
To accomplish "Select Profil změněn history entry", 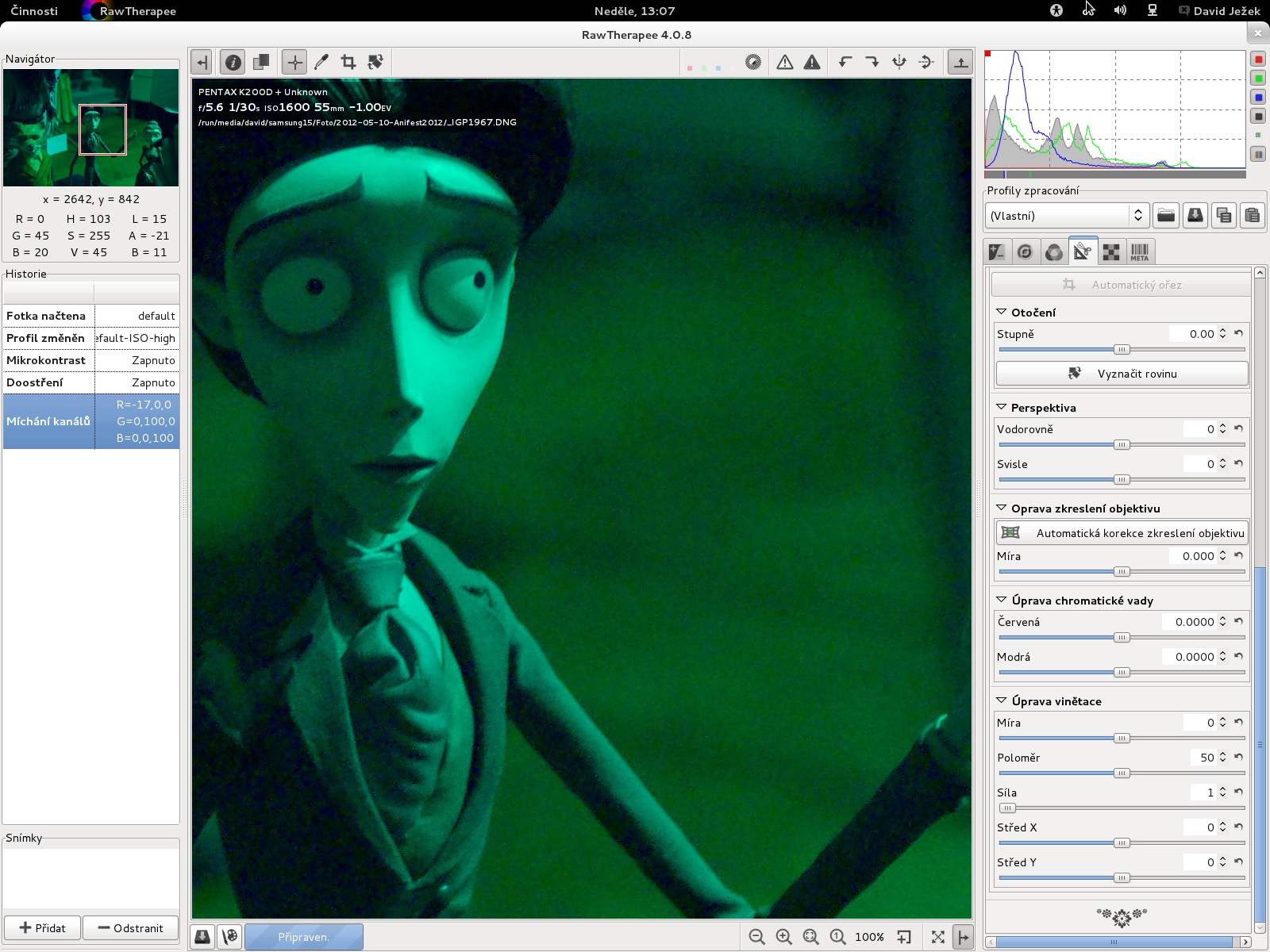I will pos(91,338).
